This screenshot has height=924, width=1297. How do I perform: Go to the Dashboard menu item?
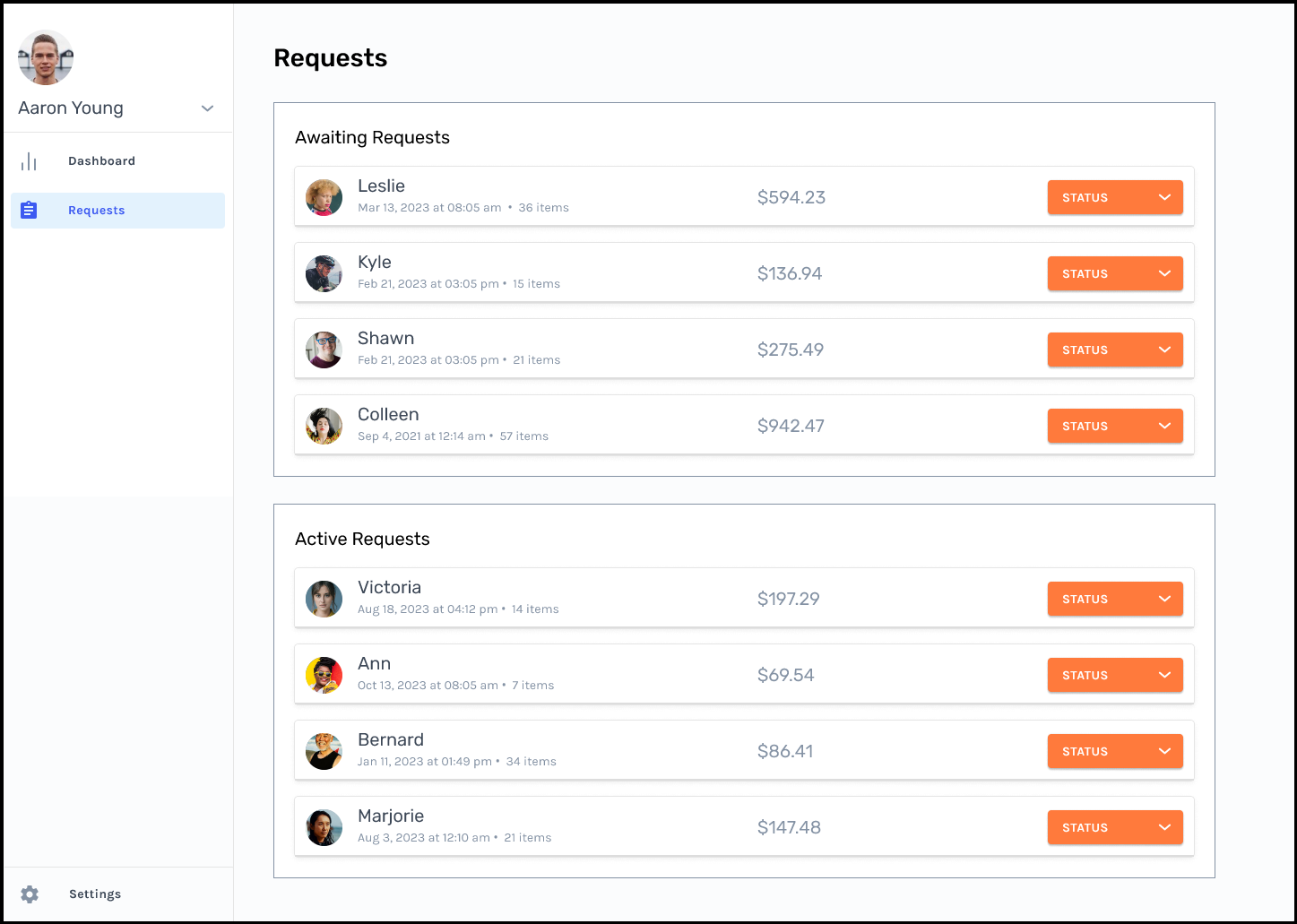117,161
